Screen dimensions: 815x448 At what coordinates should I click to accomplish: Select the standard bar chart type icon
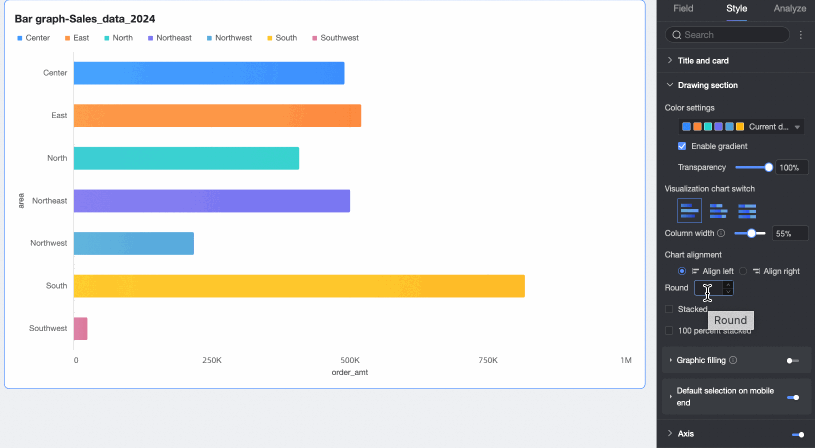(689, 210)
